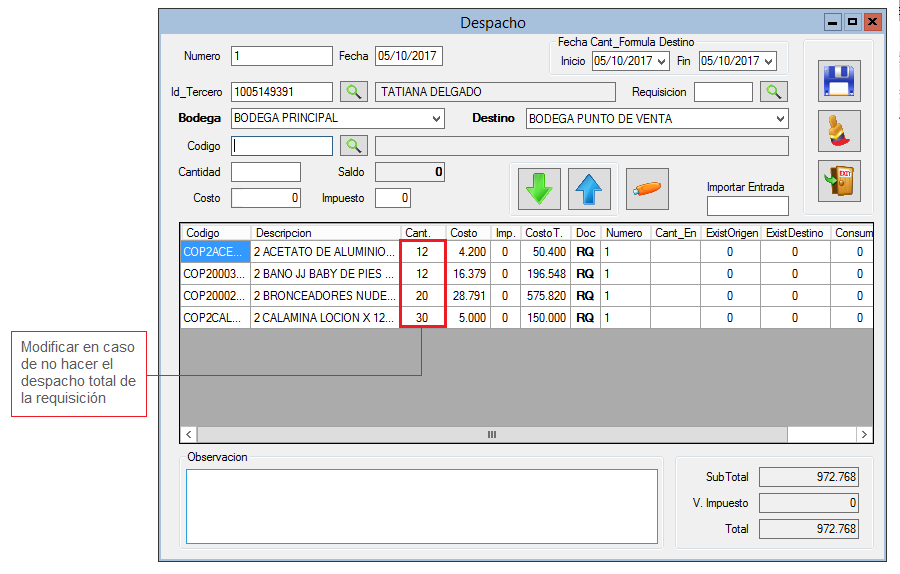This screenshot has width=900, height=574.
Task: Click the Cant. cell showing 30
Action: coord(422,317)
